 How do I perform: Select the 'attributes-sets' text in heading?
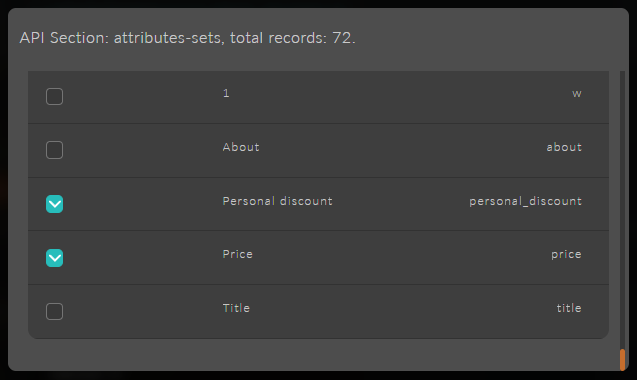click(169, 38)
